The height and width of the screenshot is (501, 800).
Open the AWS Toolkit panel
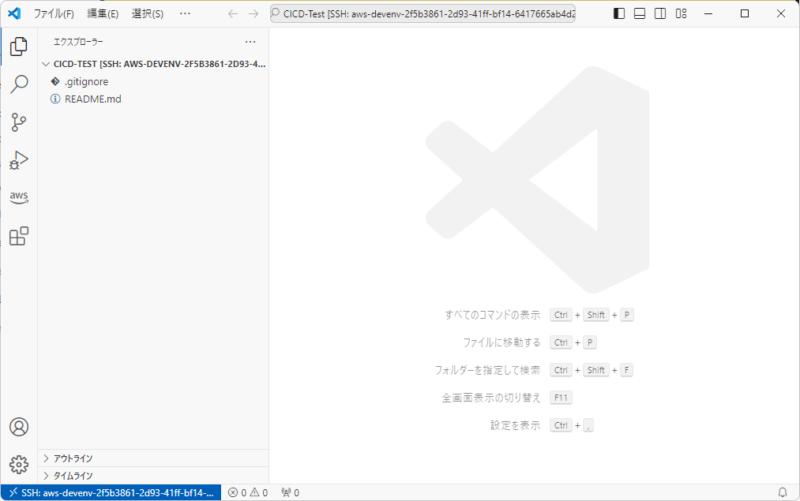tap(19, 197)
